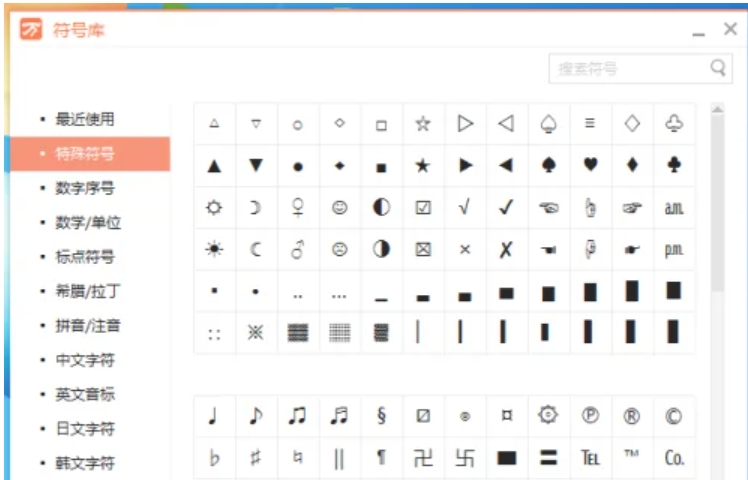Insert the TEL telephone symbol
The width and height of the screenshot is (748, 480).
[590, 458]
